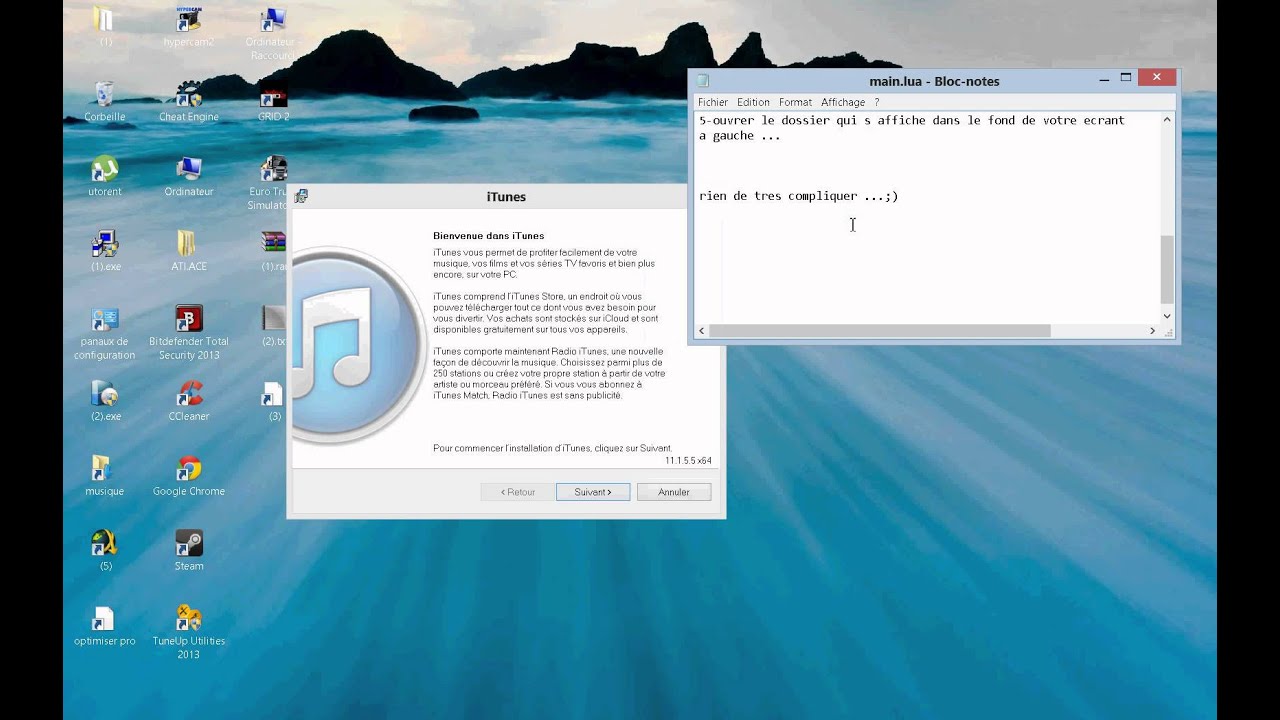Select the TuneUp Utilities 2013 icon
The width and height of the screenshot is (1280, 720).
189,633
